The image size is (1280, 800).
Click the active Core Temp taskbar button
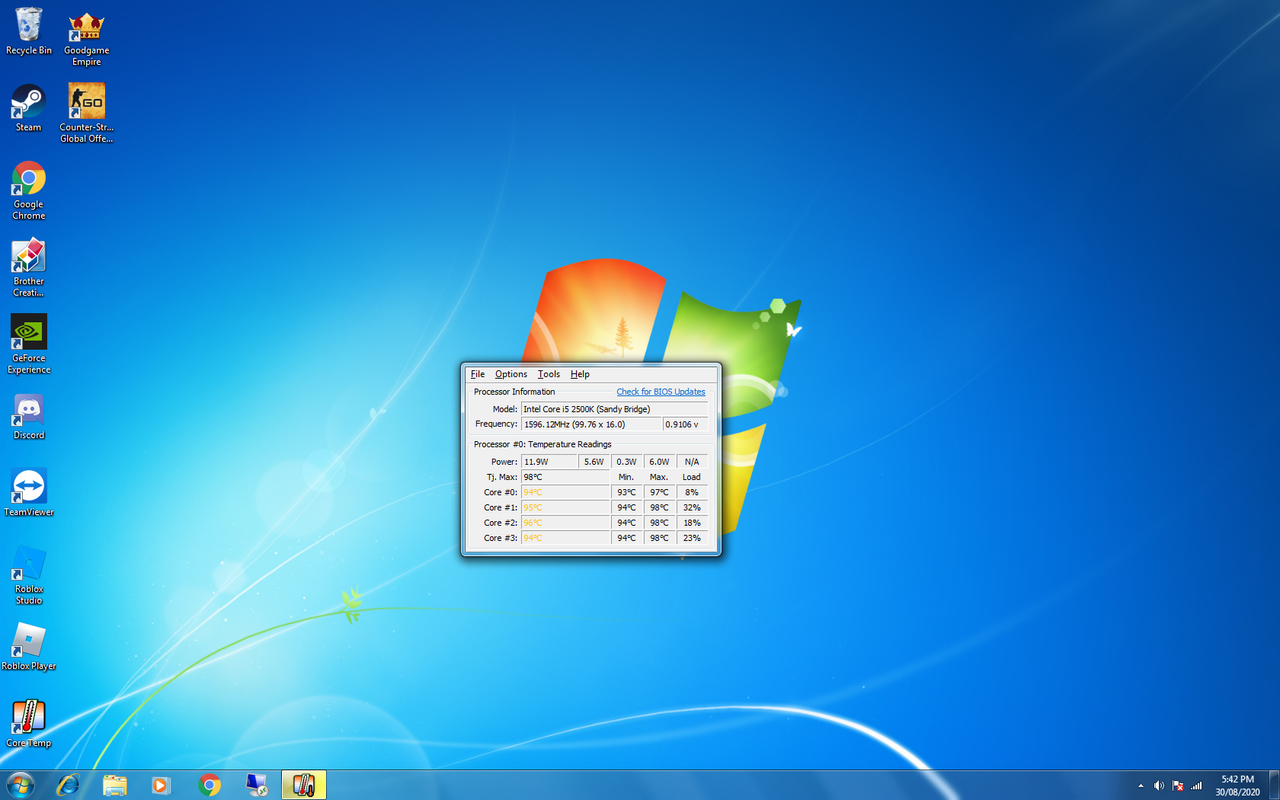click(304, 785)
